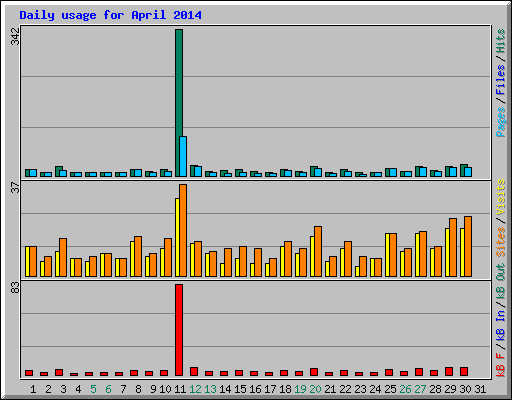Click the blue "kB In" legend text

point(500,325)
